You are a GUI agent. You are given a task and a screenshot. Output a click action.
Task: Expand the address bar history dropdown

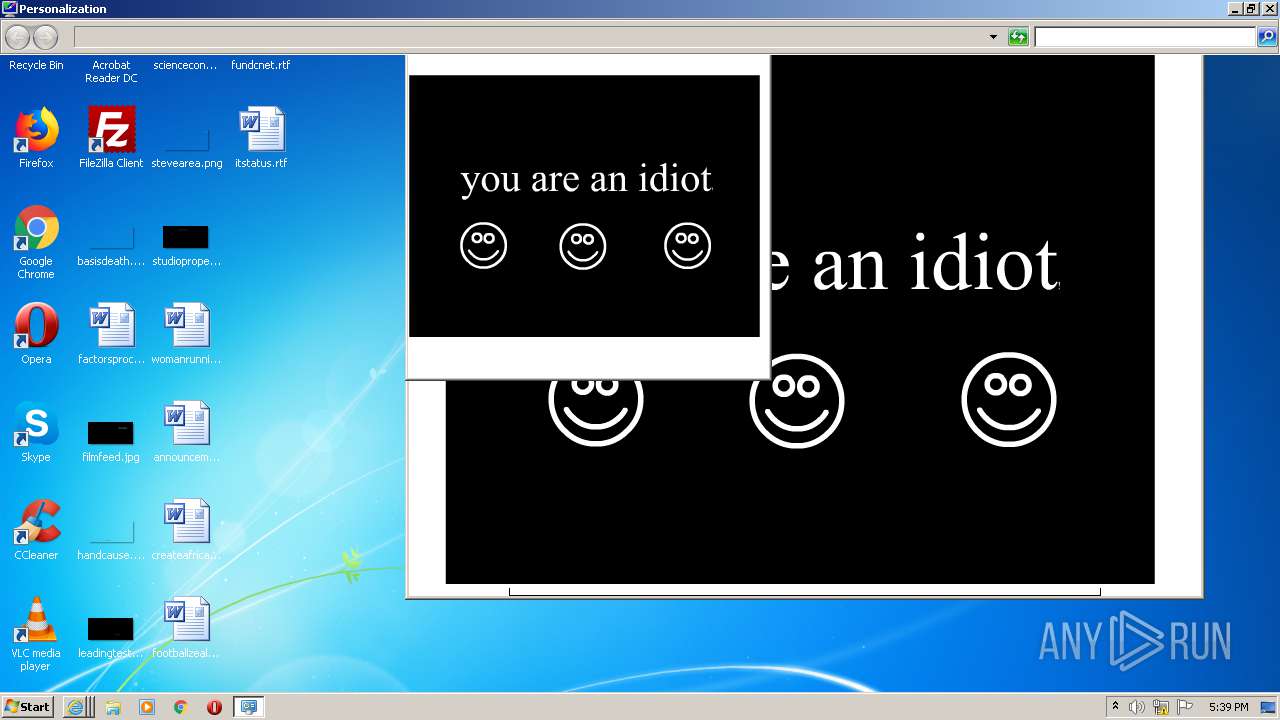coord(993,37)
